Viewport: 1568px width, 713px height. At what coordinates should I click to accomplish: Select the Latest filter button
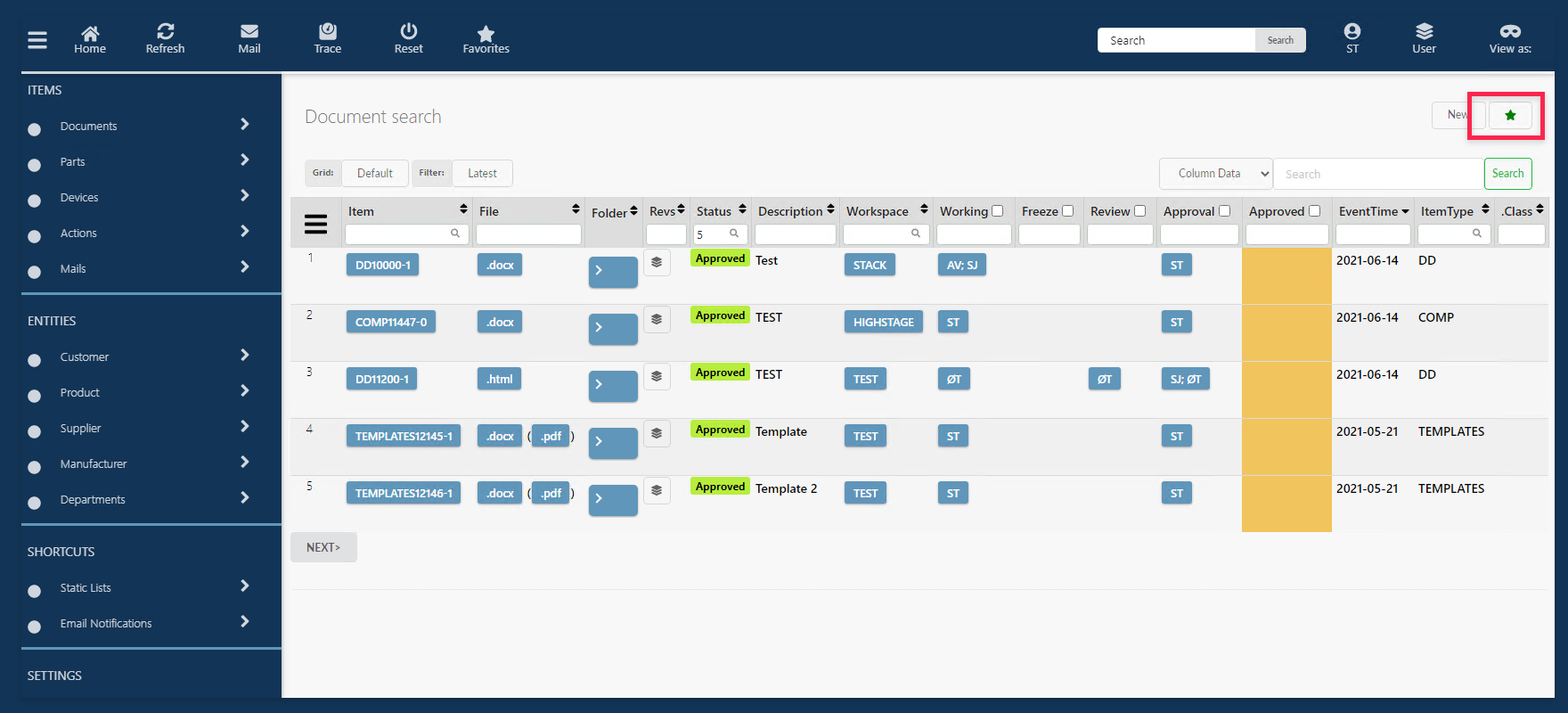click(x=482, y=173)
